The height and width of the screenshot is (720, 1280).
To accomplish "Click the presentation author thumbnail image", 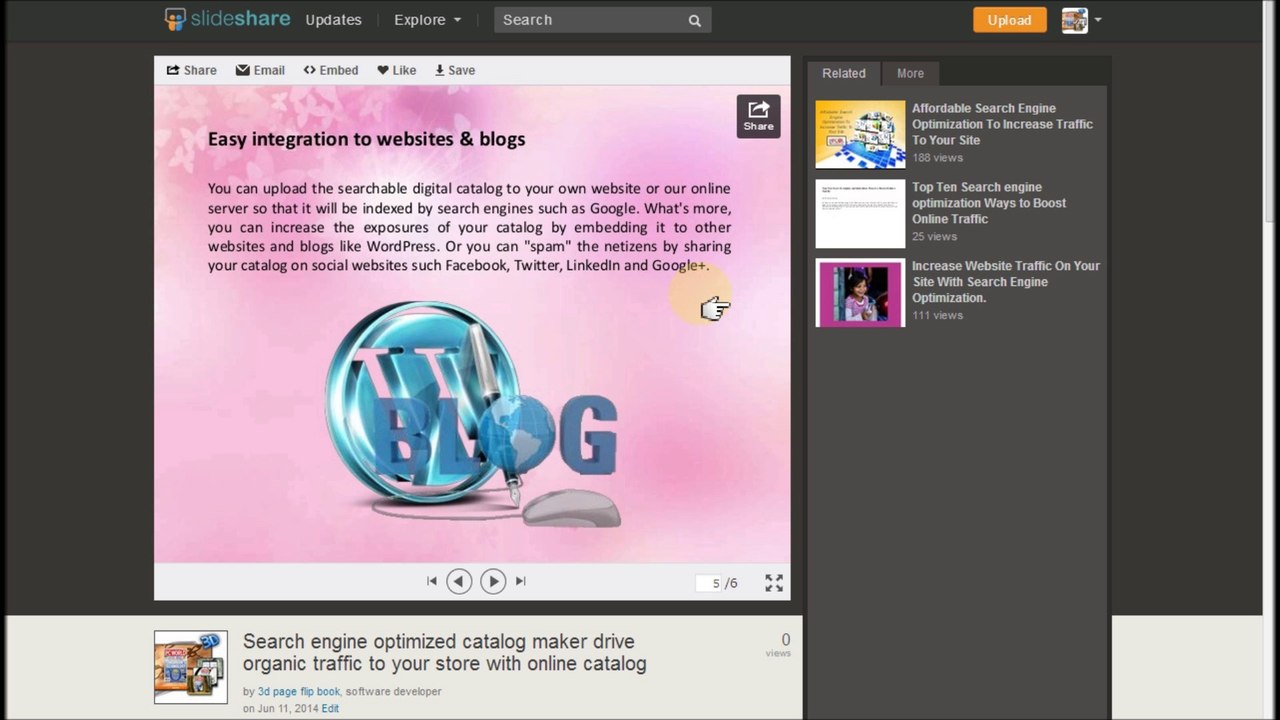I will (191, 667).
